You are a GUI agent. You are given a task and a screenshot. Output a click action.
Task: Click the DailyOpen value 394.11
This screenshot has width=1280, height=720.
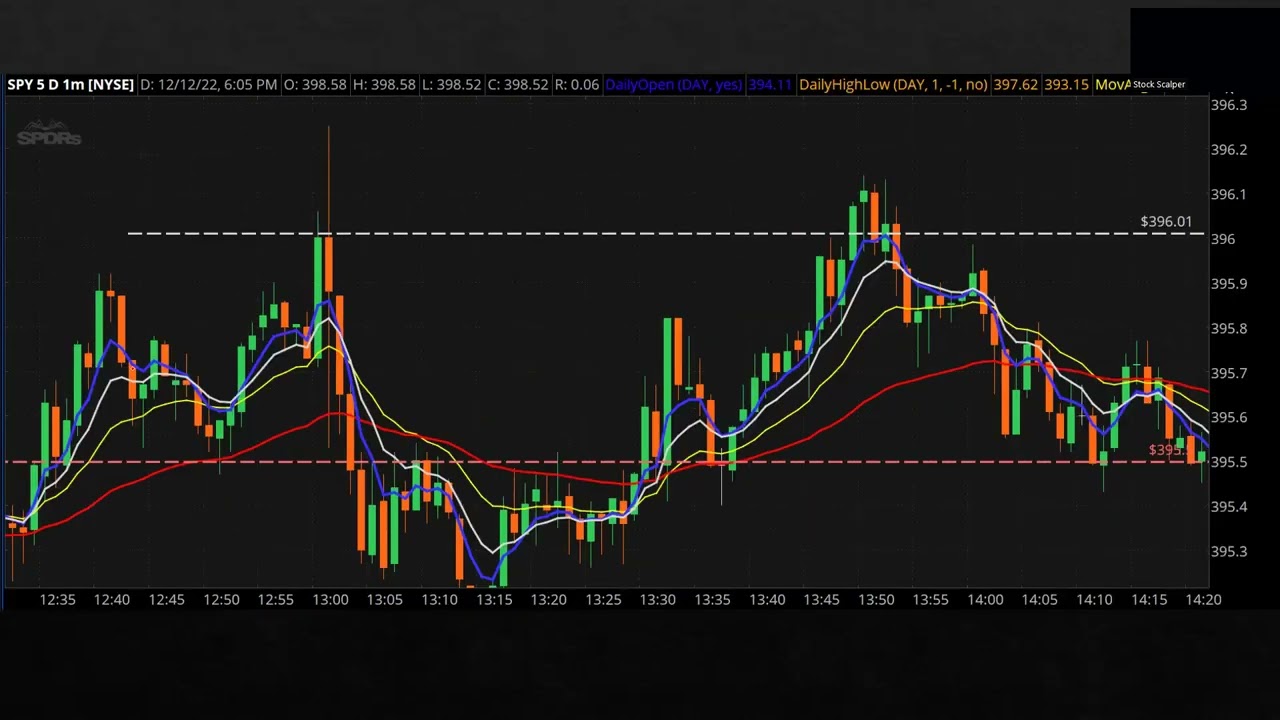click(770, 85)
